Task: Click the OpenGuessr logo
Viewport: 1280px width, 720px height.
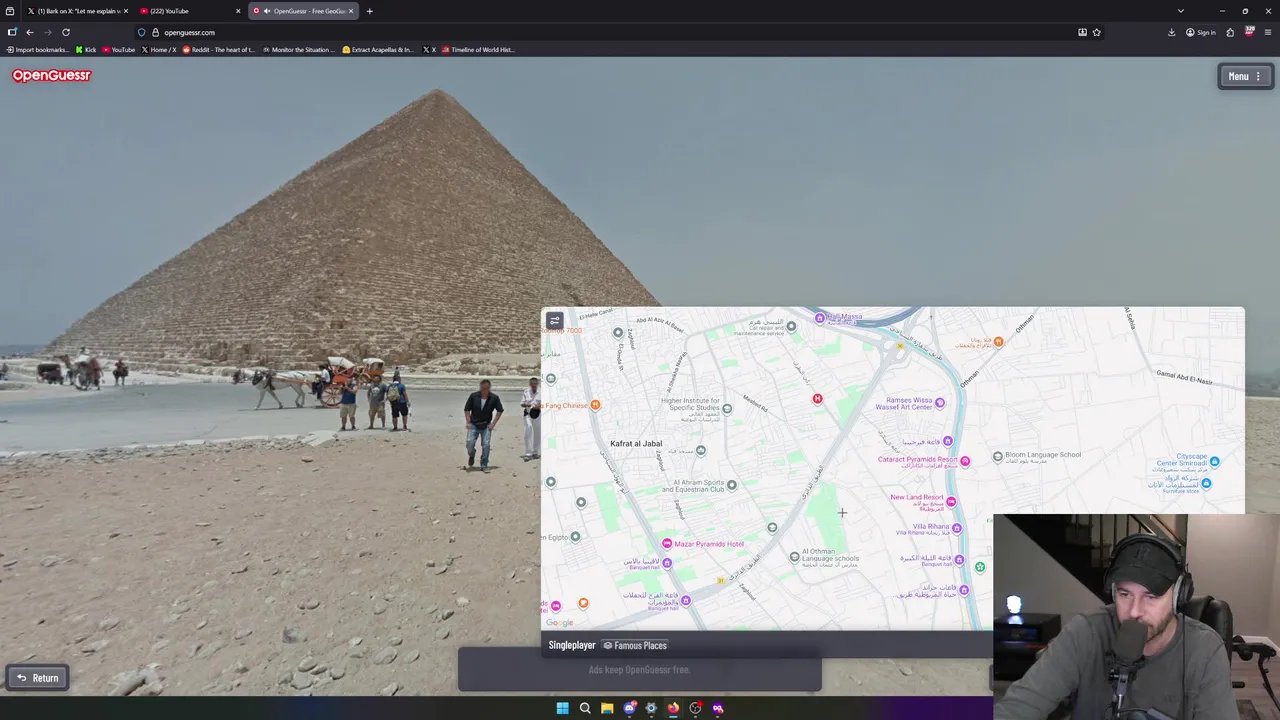Action: 51,75
